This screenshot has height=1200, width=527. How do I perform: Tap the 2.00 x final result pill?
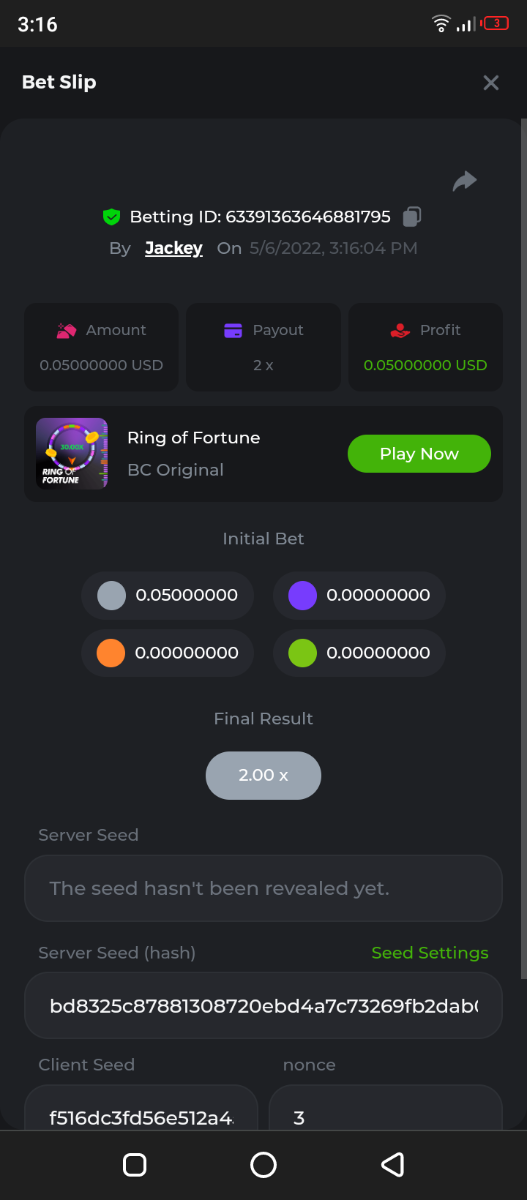[x=263, y=775]
